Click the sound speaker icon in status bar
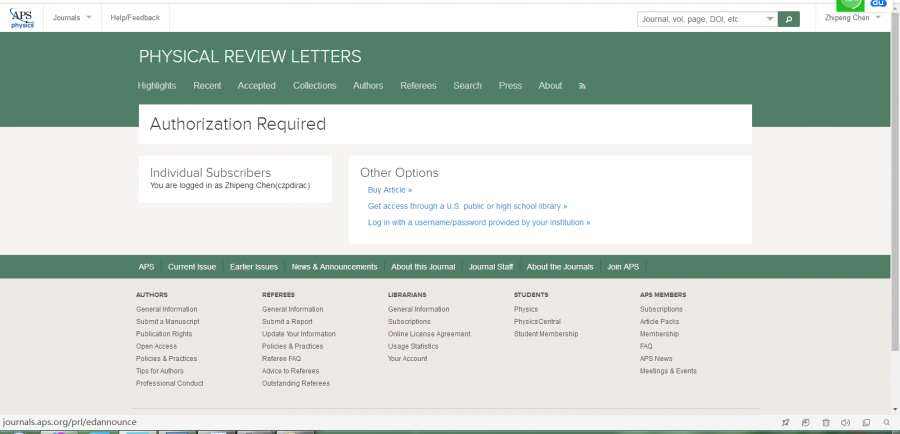900x434 pixels. coord(845,423)
